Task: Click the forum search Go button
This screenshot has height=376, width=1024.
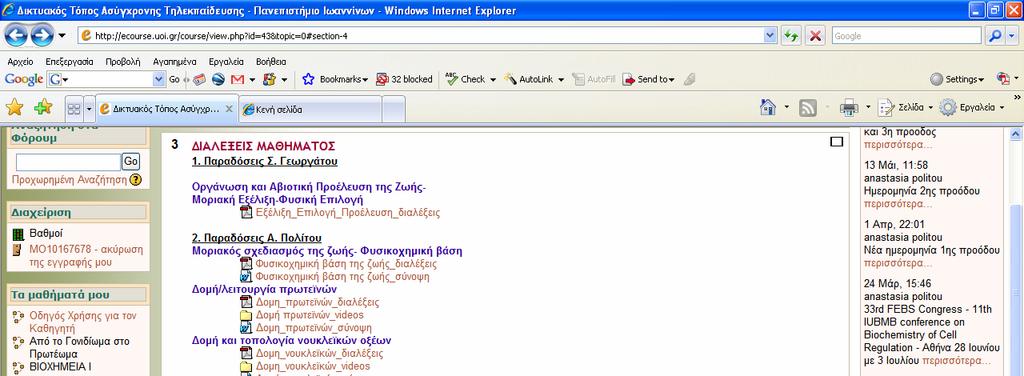Action: (131, 162)
